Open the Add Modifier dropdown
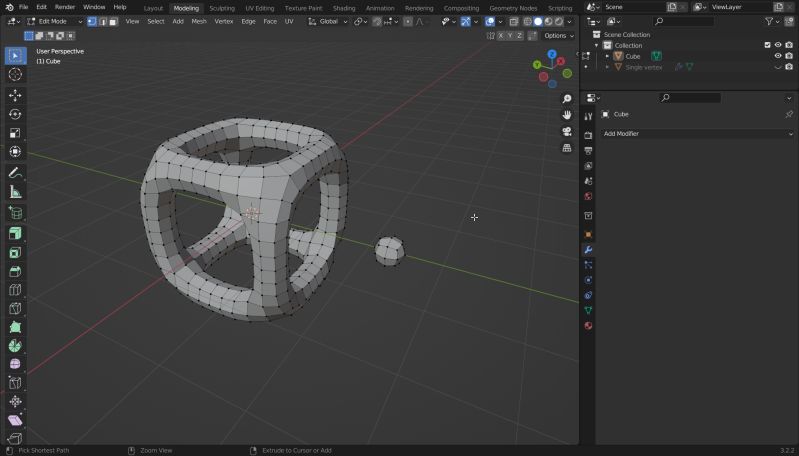The image size is (799, 456). click(x=697, y=133)
